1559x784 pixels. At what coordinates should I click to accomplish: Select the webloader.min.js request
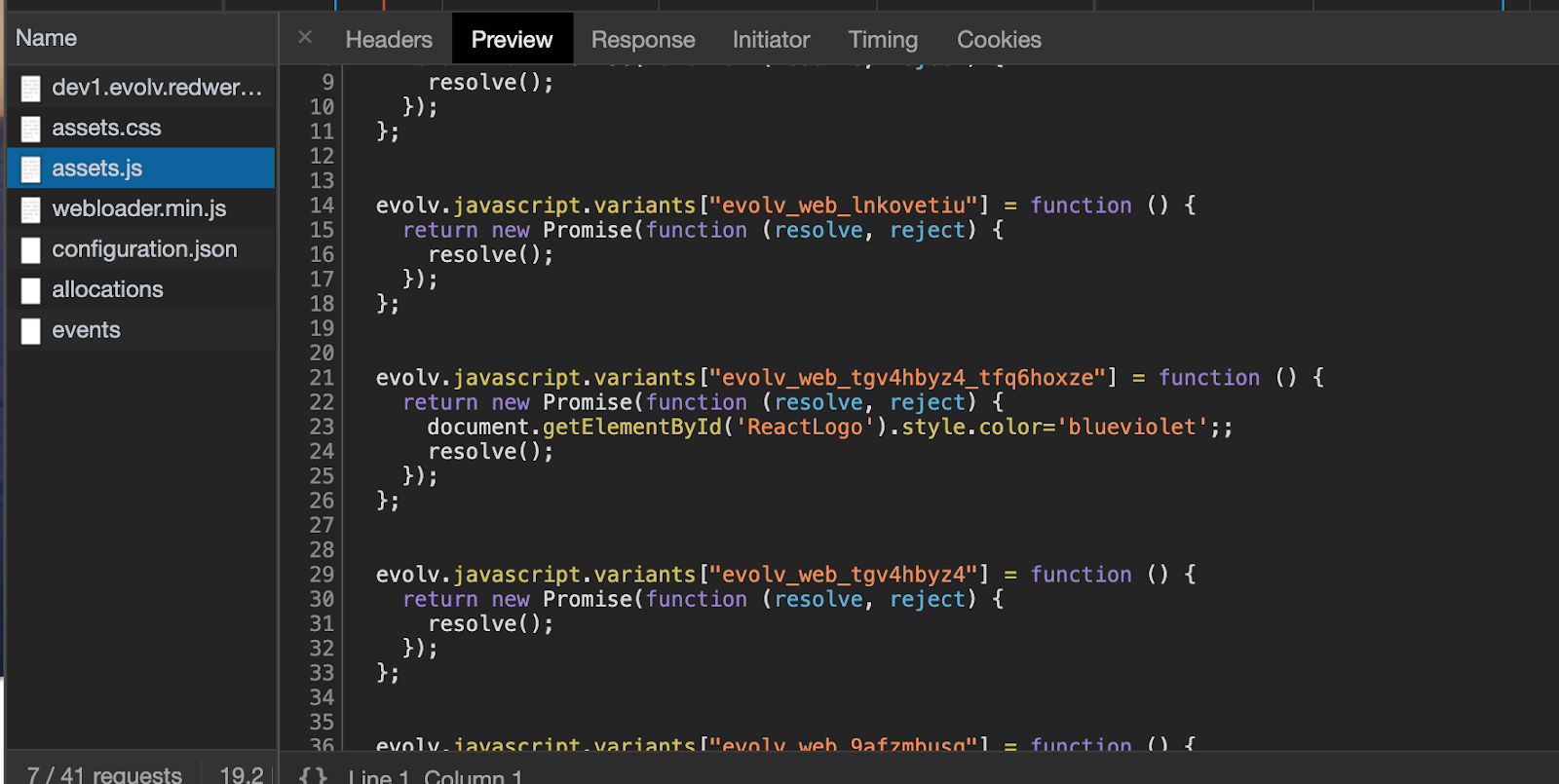(141, 208)
